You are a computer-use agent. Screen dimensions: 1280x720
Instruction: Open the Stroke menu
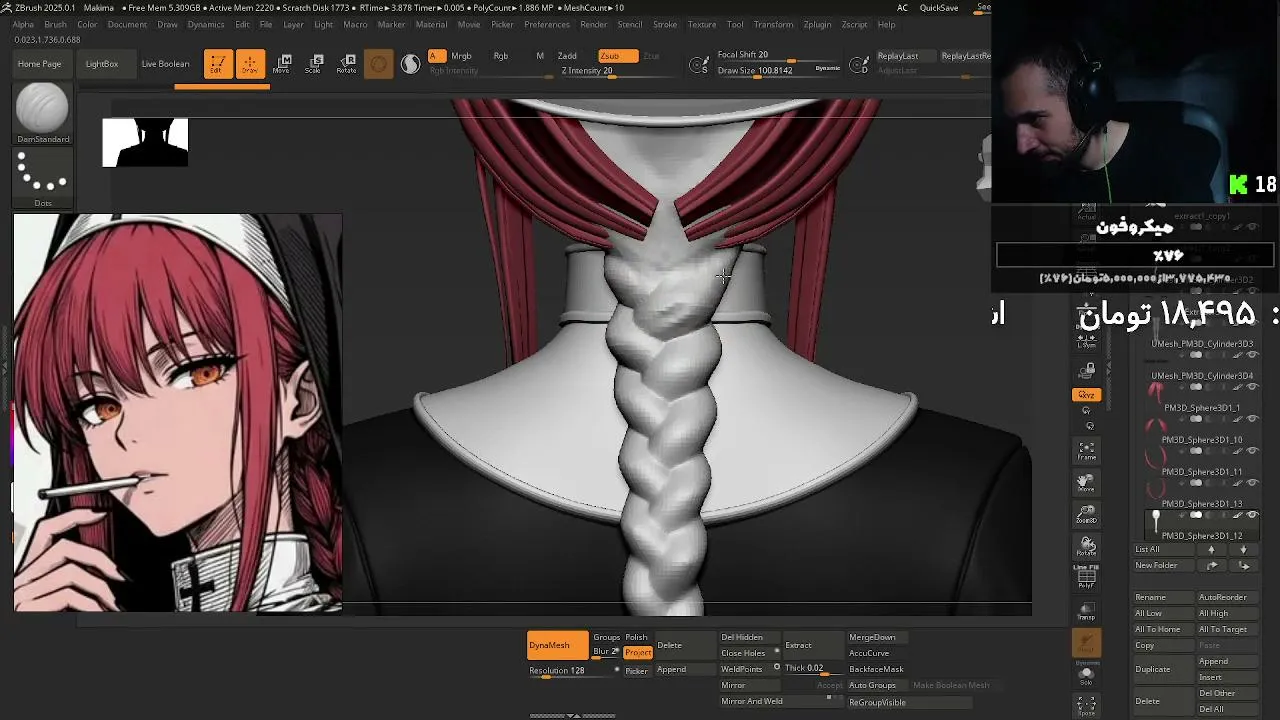[x=665, y=24]
